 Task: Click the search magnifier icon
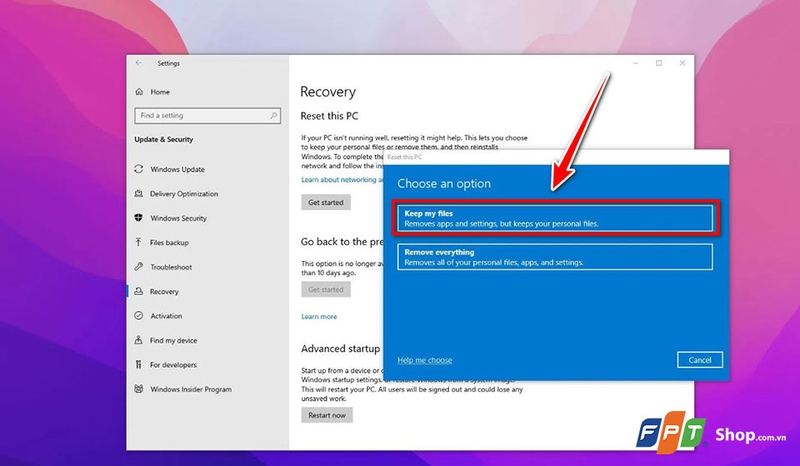tap(273, 116)
